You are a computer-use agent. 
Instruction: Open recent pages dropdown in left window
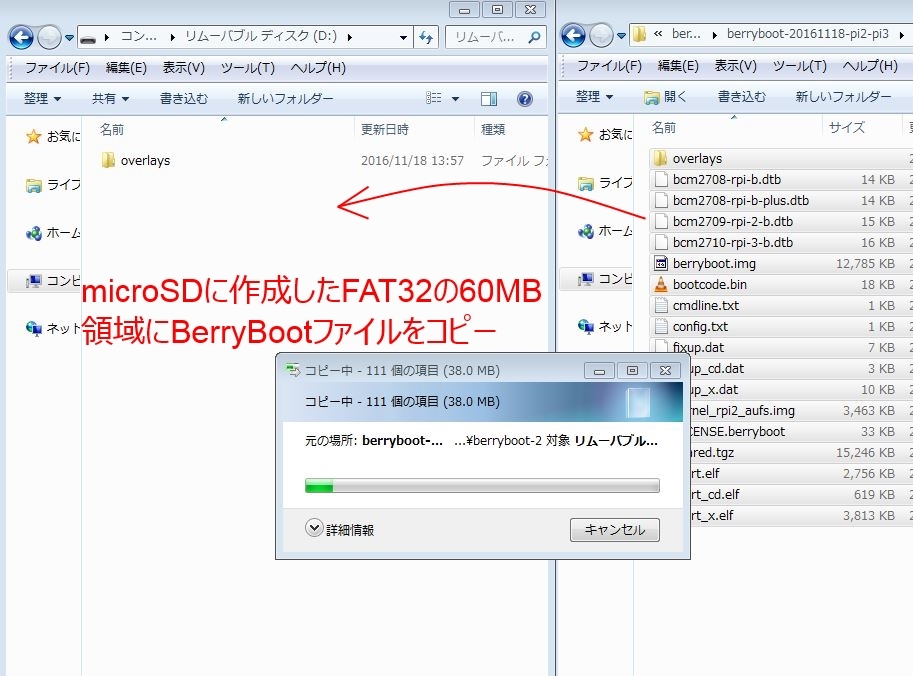tap(69, 38)
